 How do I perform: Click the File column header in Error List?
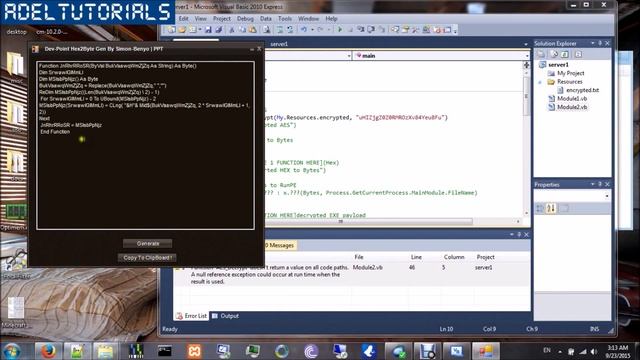point(358,257)
